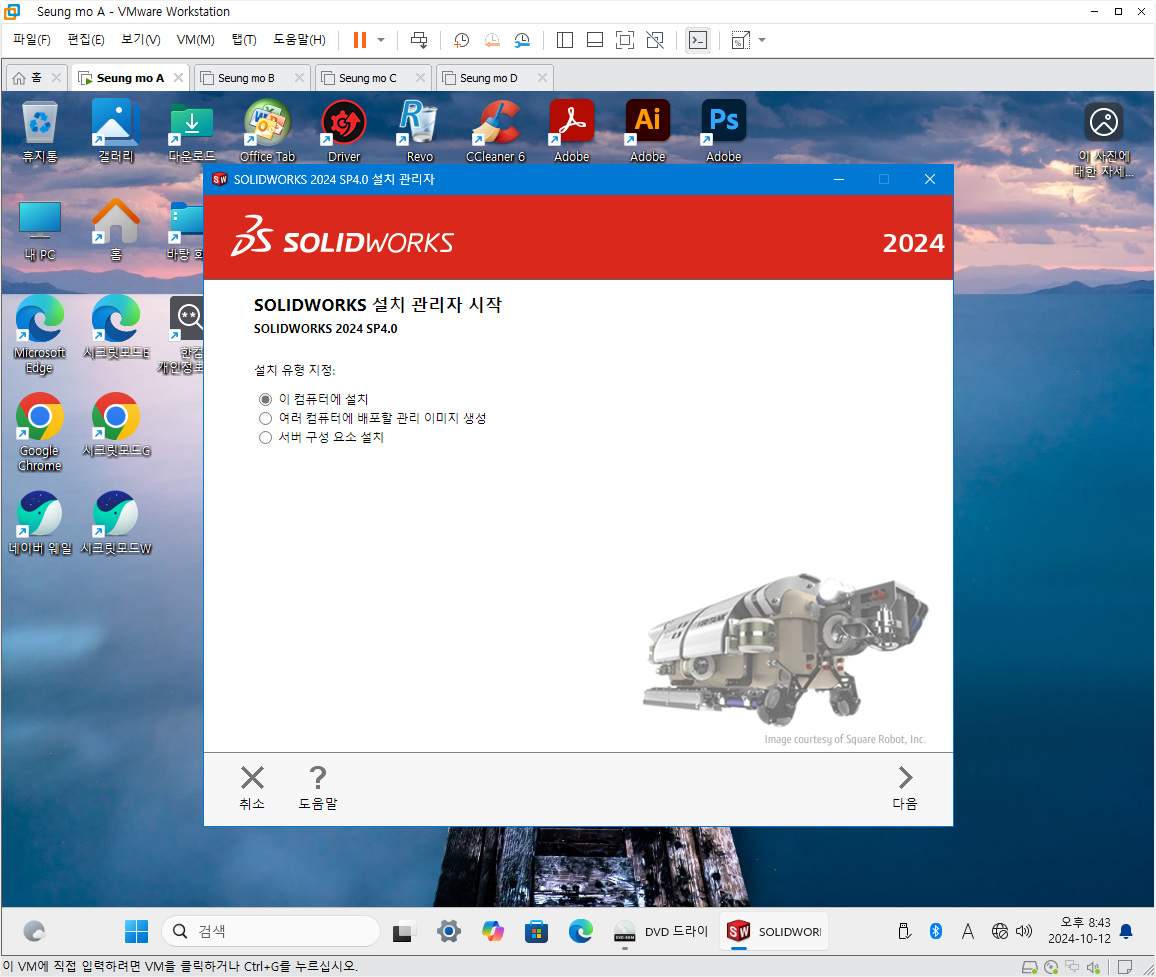Open the 갤러리 desktop icon
The height and width of the screenshot is (977, 1156).
(116, 131)
